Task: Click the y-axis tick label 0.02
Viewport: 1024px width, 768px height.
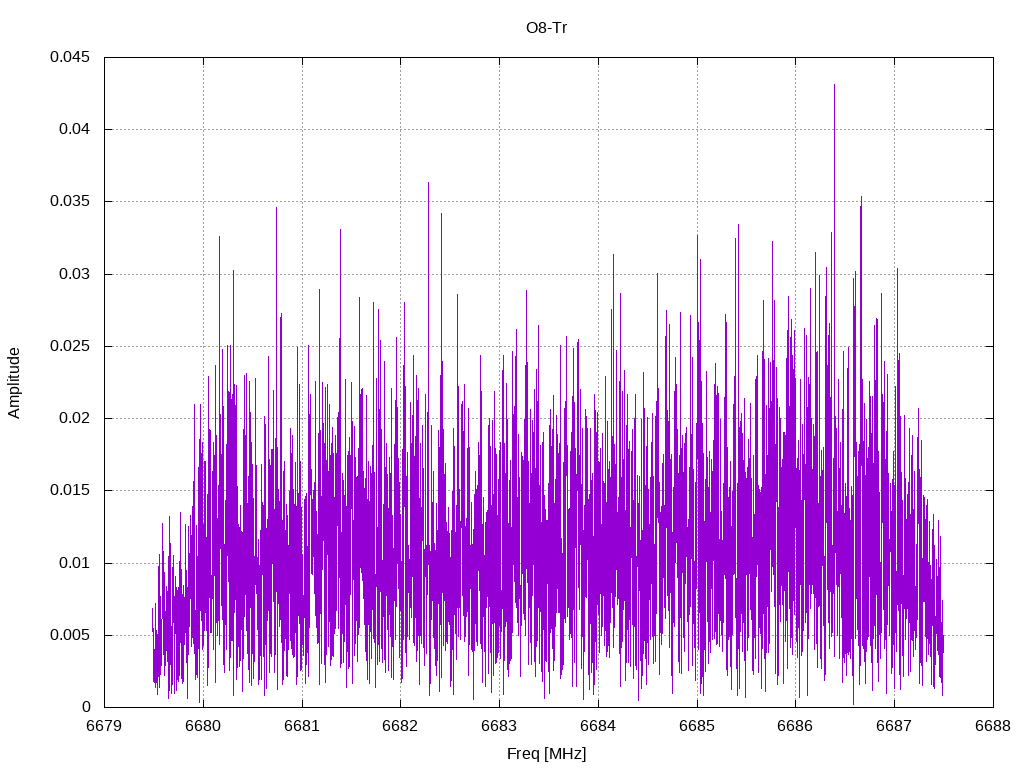Action: pos(74,419)
